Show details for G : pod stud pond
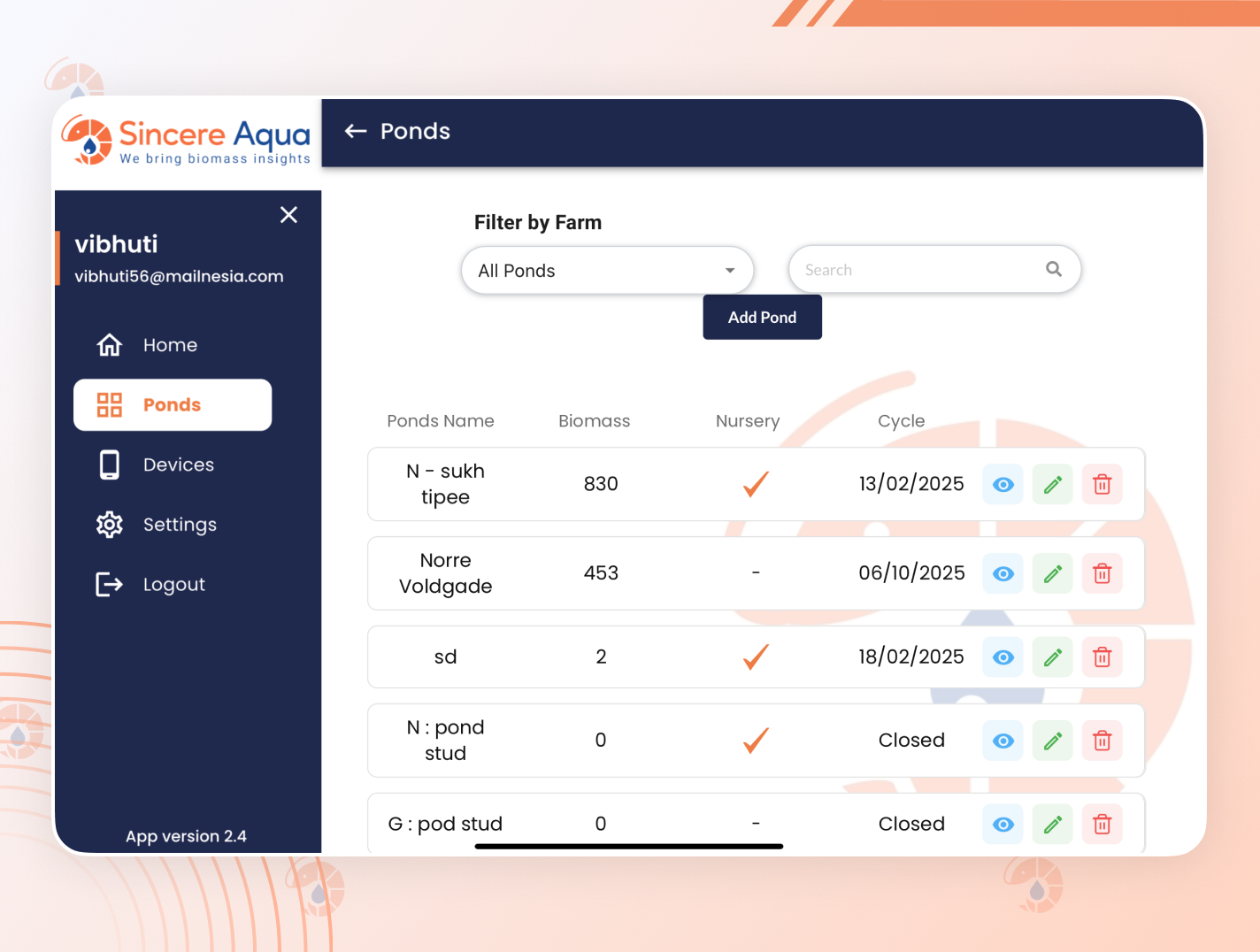This screenshot has width=1260, height=952. pyautogui.click(x=1003, y=824)
